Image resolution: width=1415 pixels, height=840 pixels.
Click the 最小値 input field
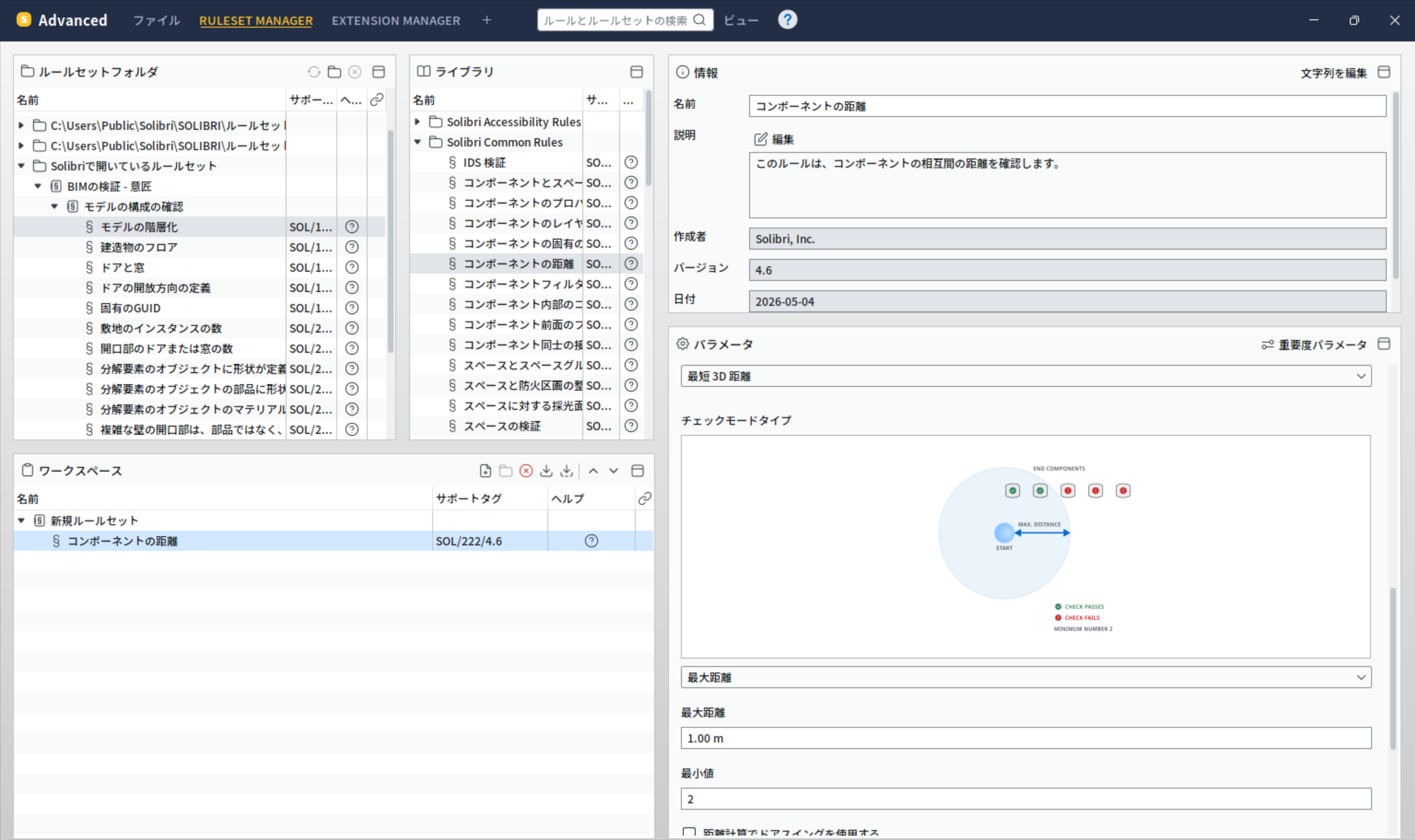[1026, 799]
